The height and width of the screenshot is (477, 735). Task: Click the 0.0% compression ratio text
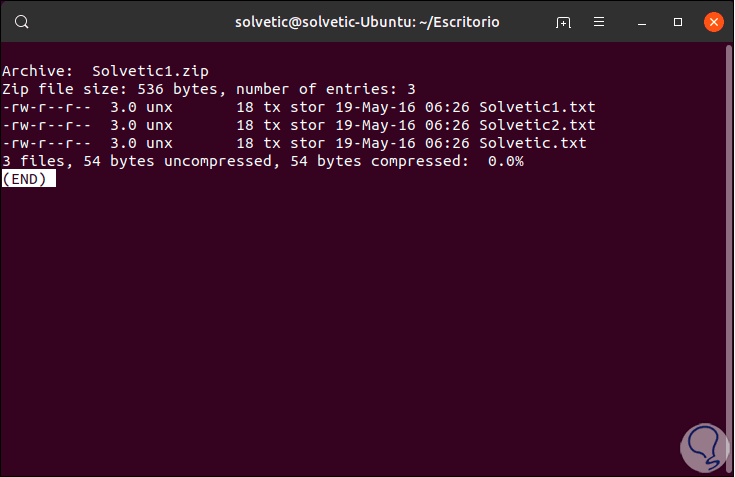pos(505,161)
